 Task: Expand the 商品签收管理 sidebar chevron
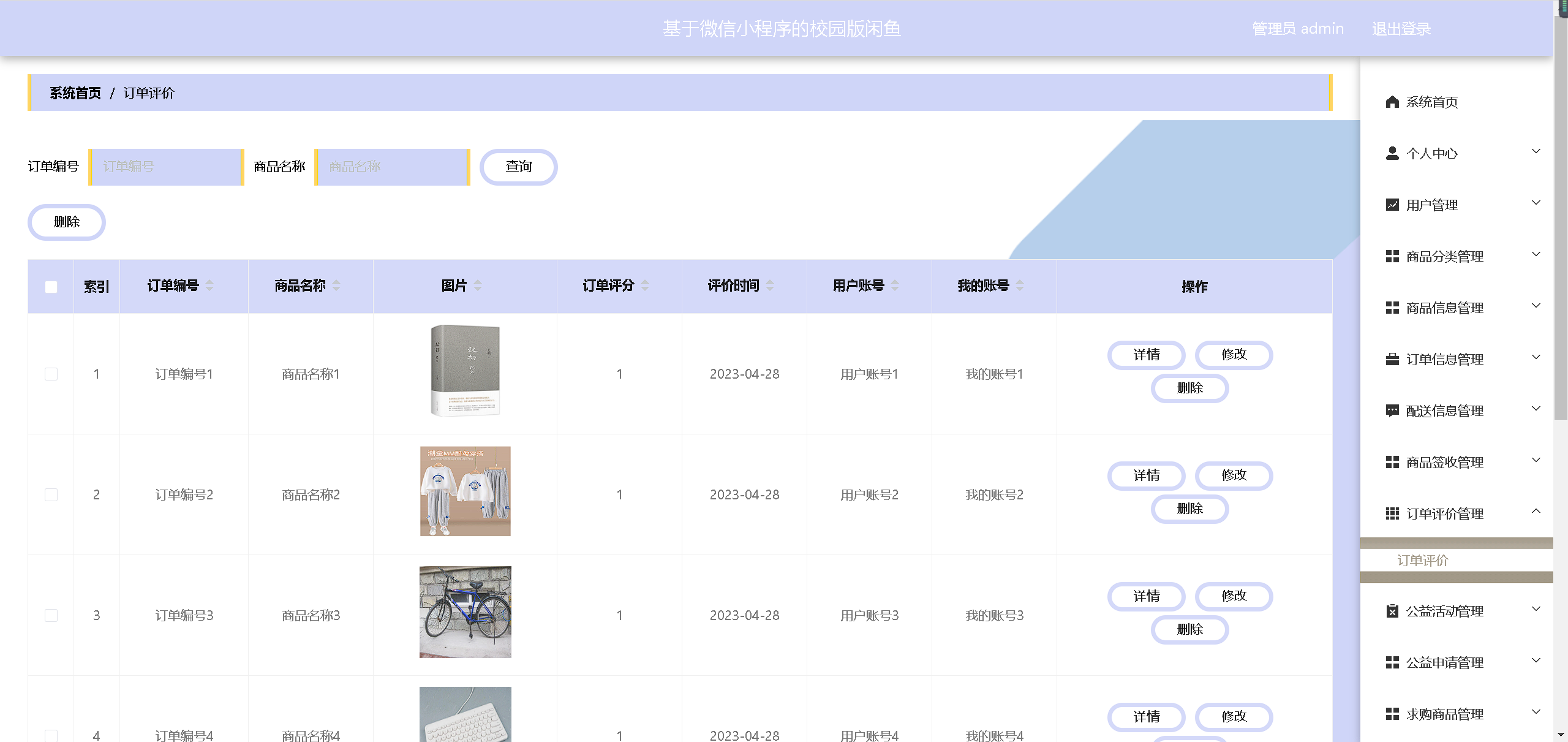1536,460
